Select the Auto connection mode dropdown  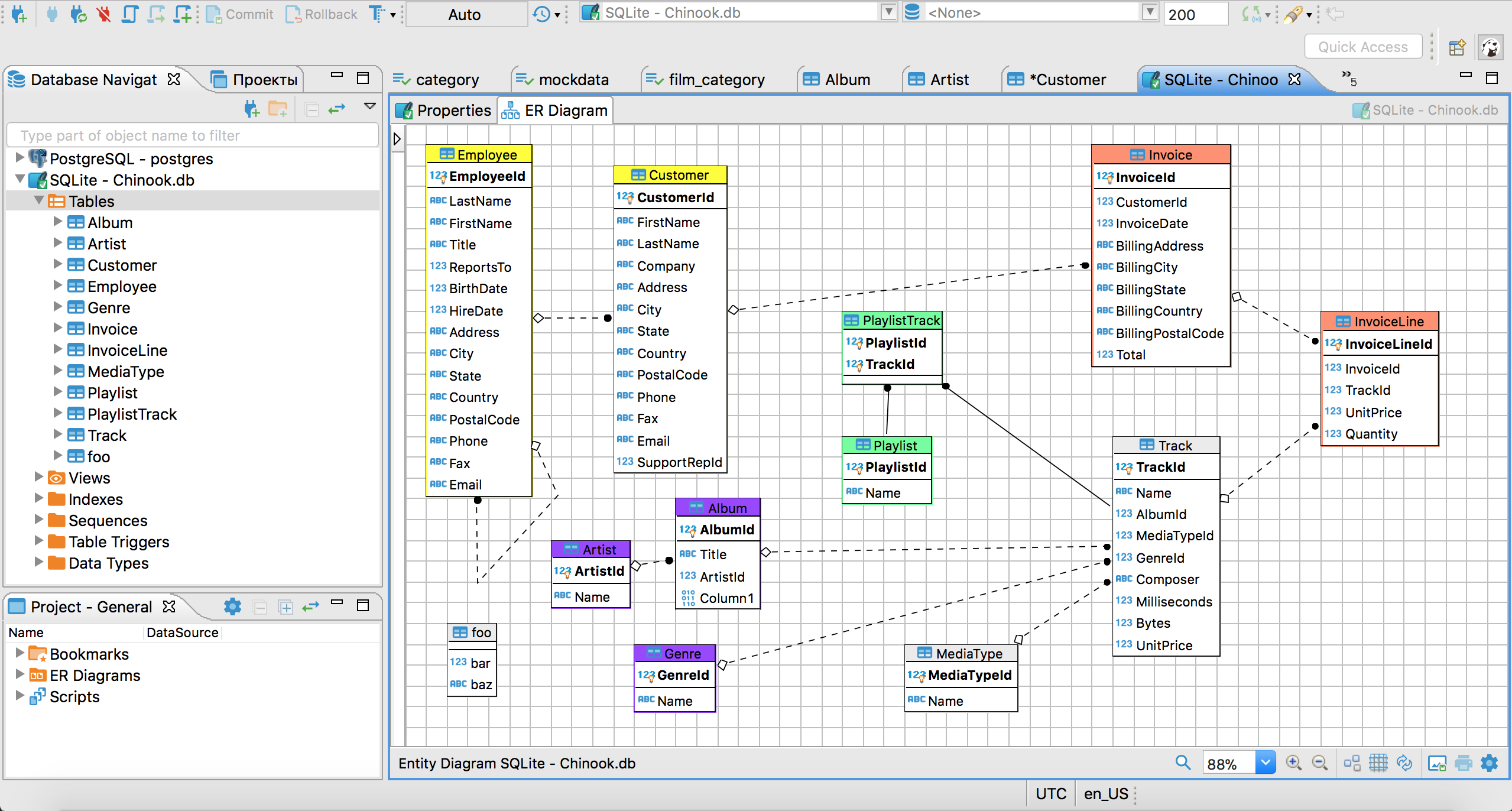point(463,14)
